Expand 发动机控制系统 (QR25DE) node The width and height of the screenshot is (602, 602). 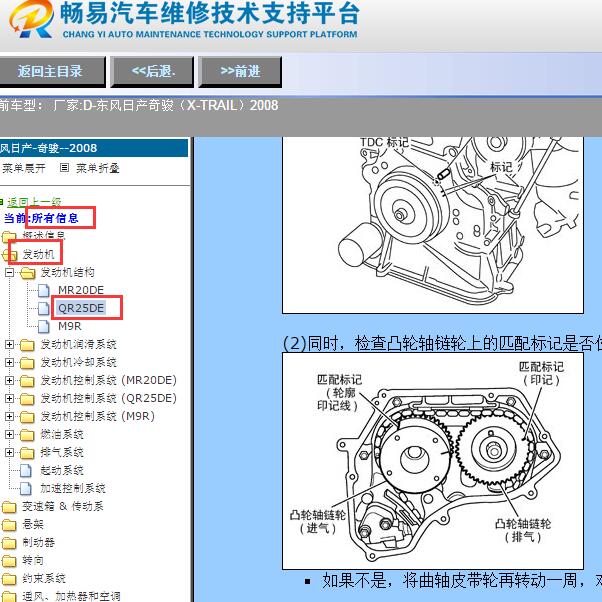pos(9,399)
